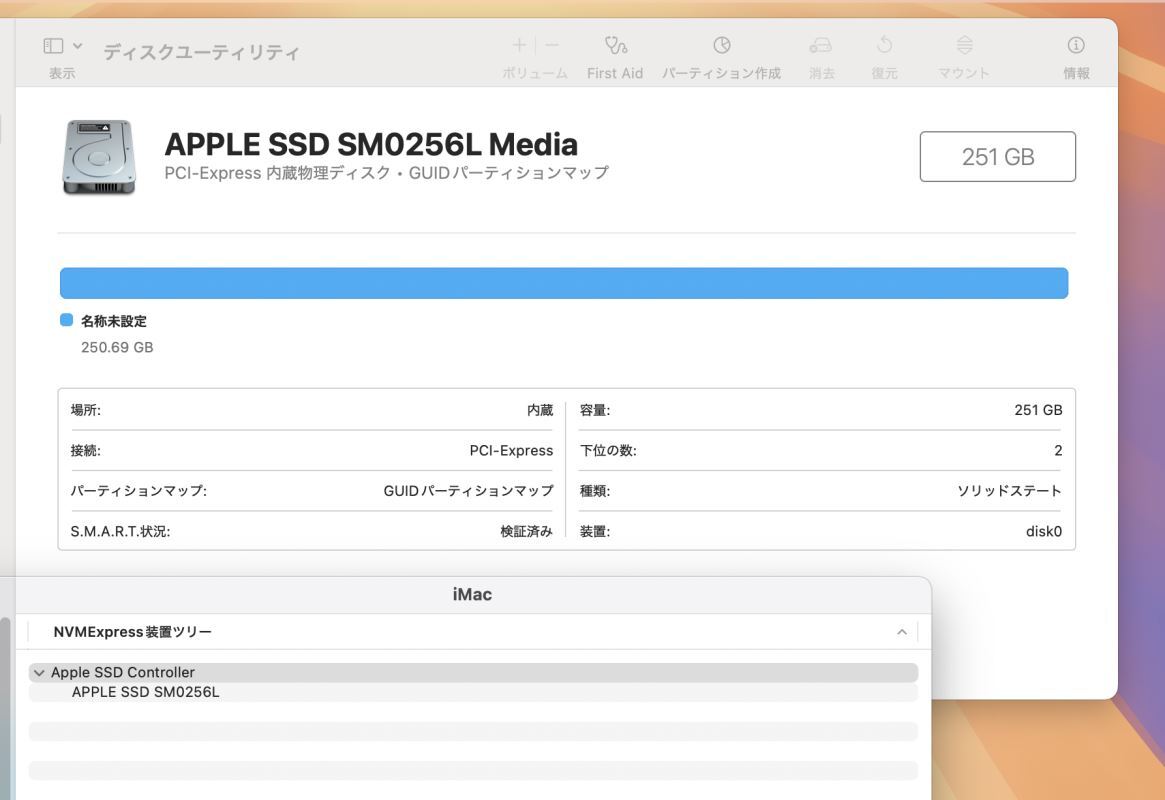Select the GUIDパーティションマップ table value

(x=468, y=491)
